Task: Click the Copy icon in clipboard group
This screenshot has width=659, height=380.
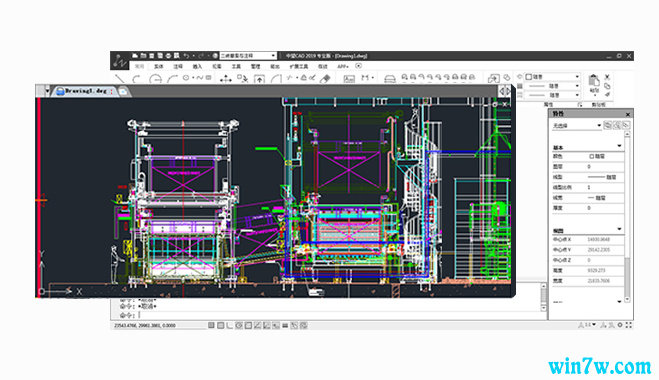Action: coord(607,86)
